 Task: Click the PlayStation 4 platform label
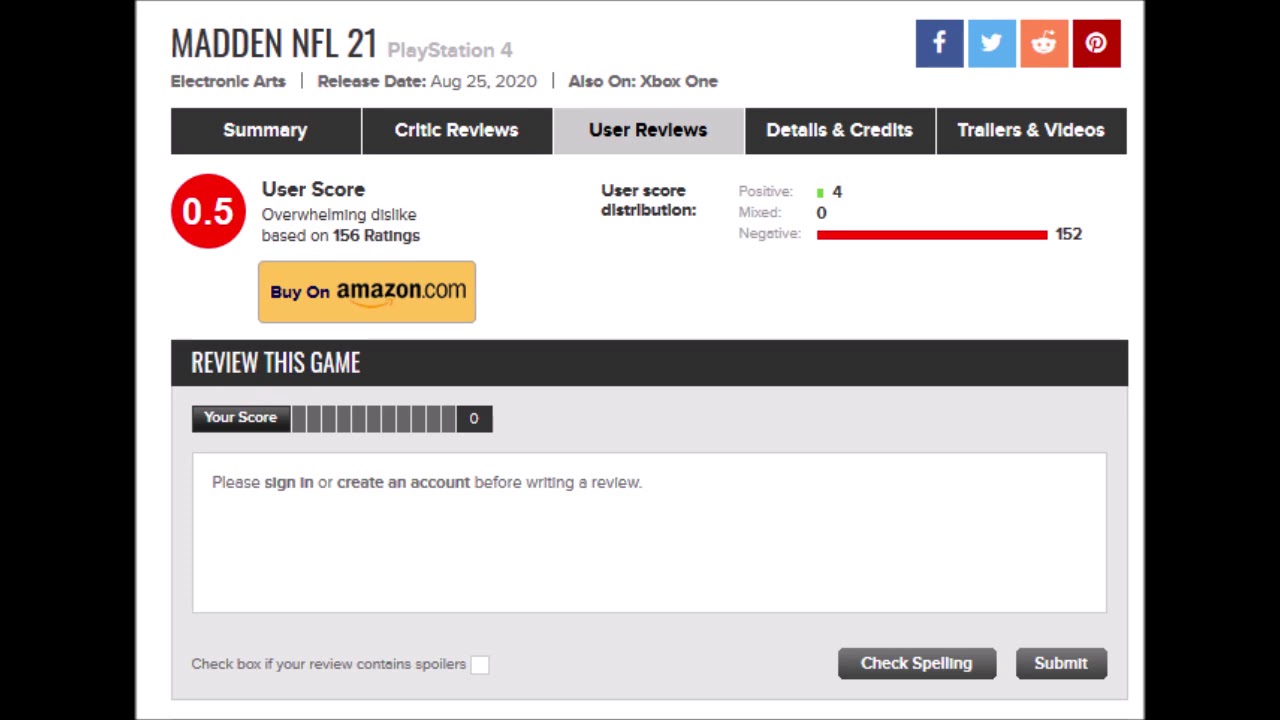coord(450,50)
